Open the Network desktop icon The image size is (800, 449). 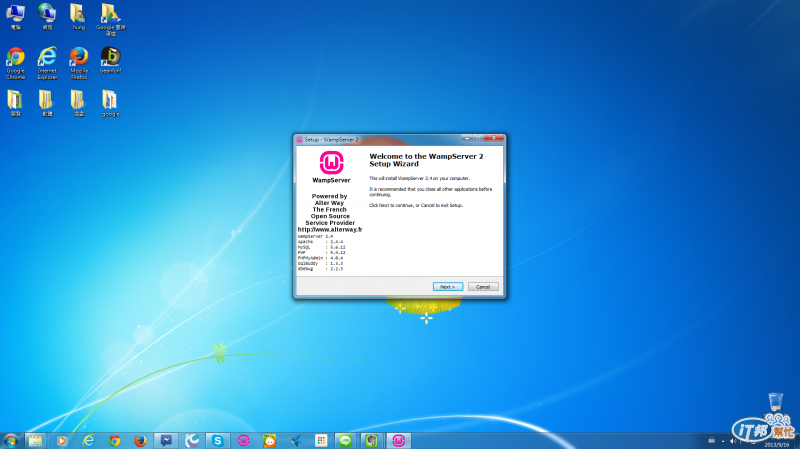coord(47,16)
